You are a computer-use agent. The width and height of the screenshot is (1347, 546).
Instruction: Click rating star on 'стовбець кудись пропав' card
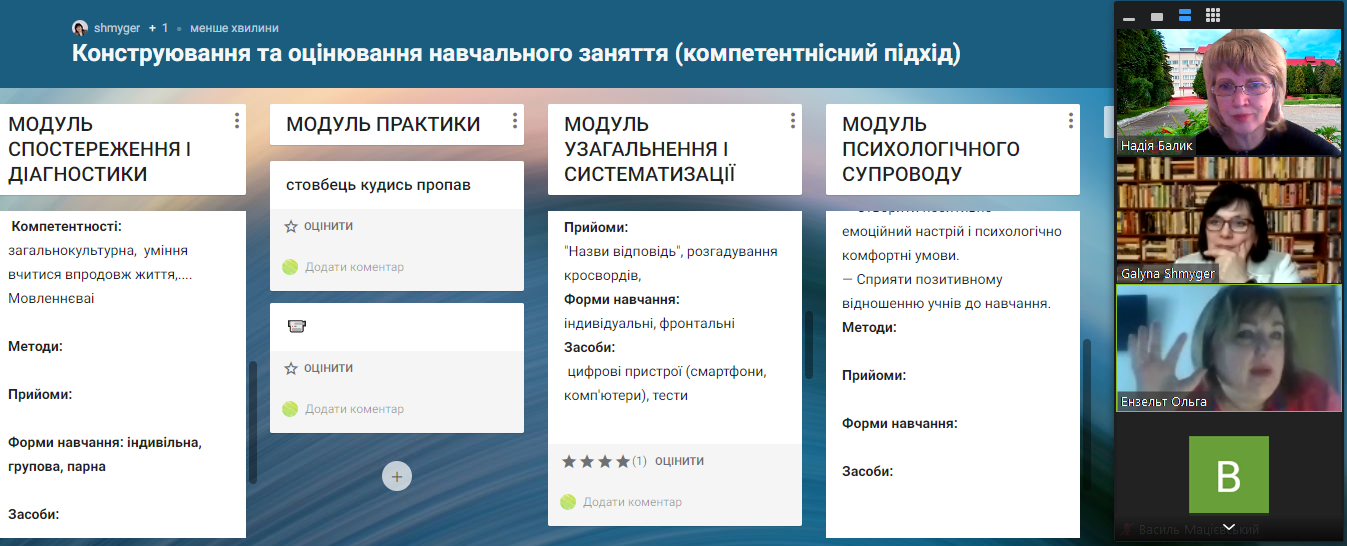pos(291,227)
